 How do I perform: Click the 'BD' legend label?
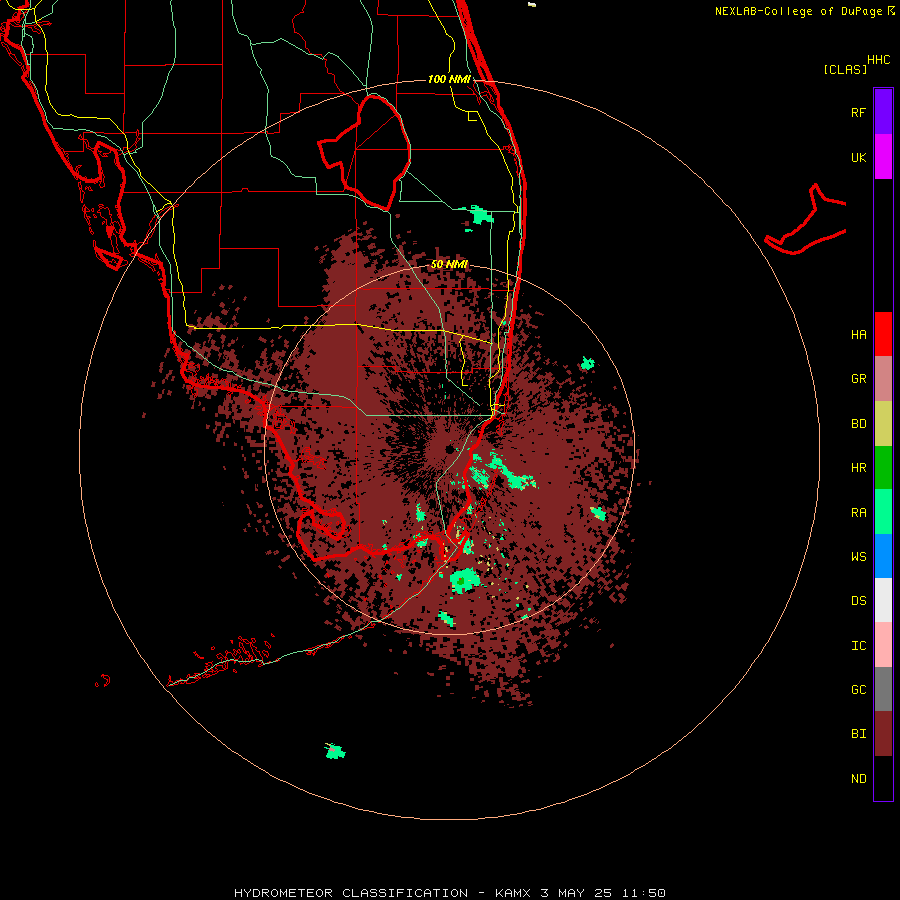tap(858, 424)
